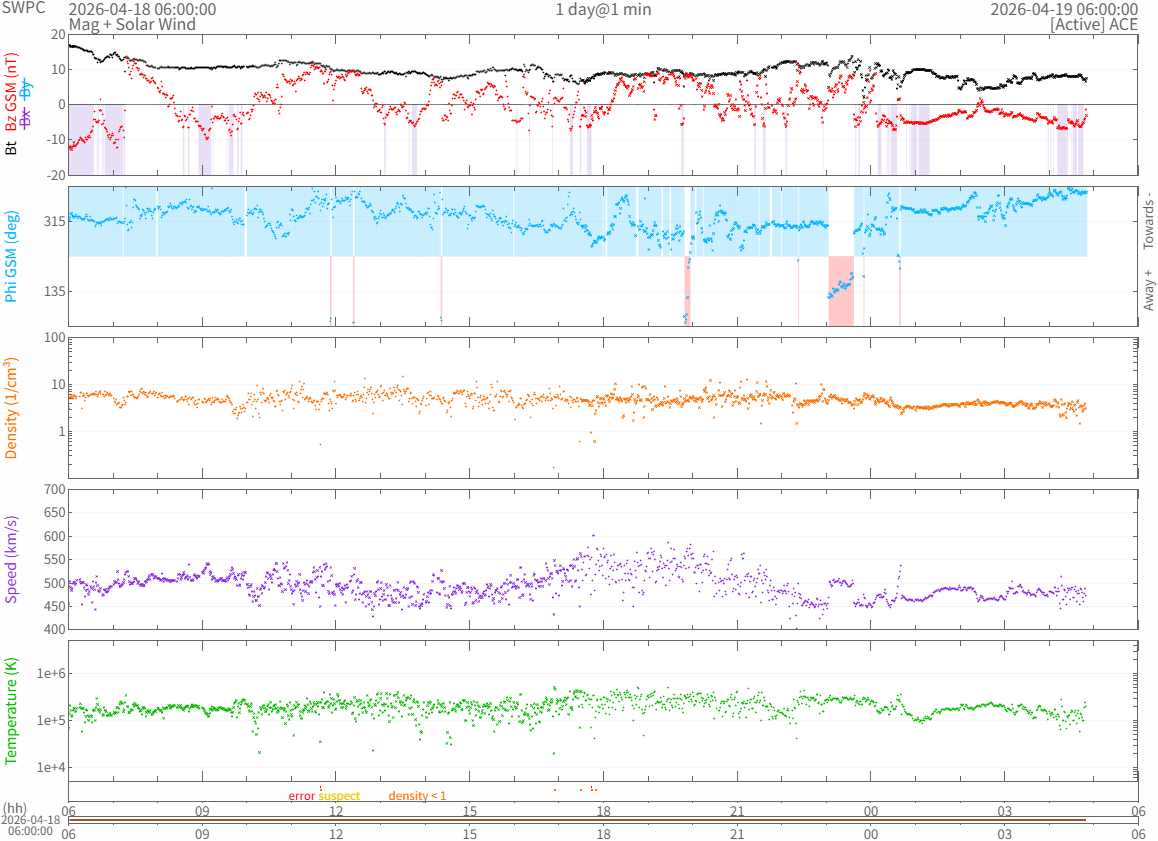Click the start time 2026-04-18 06:00:00 header
1158x841 pixels.
(x=141, y=9)
